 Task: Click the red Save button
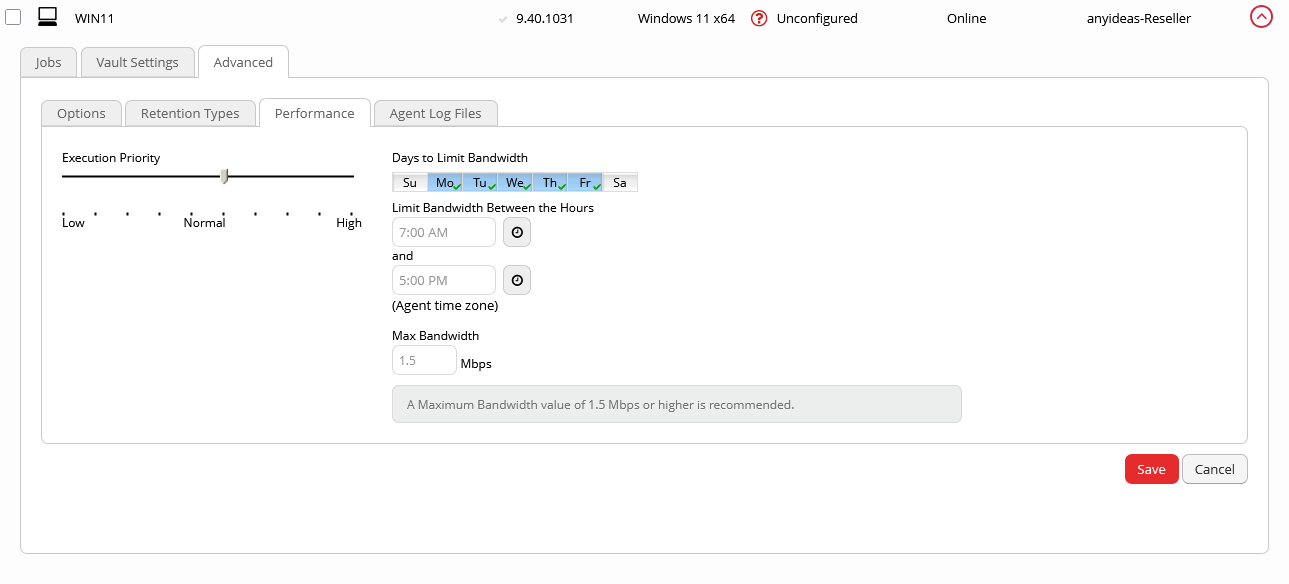[1151, 469]
